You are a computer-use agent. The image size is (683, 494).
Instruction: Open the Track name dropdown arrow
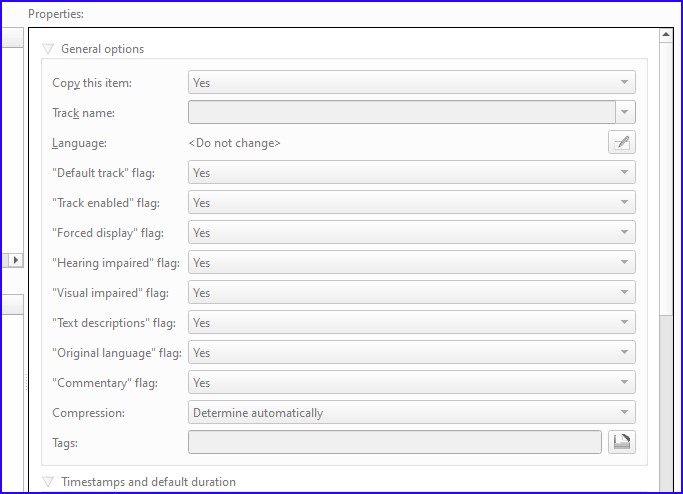coord(626,113)
